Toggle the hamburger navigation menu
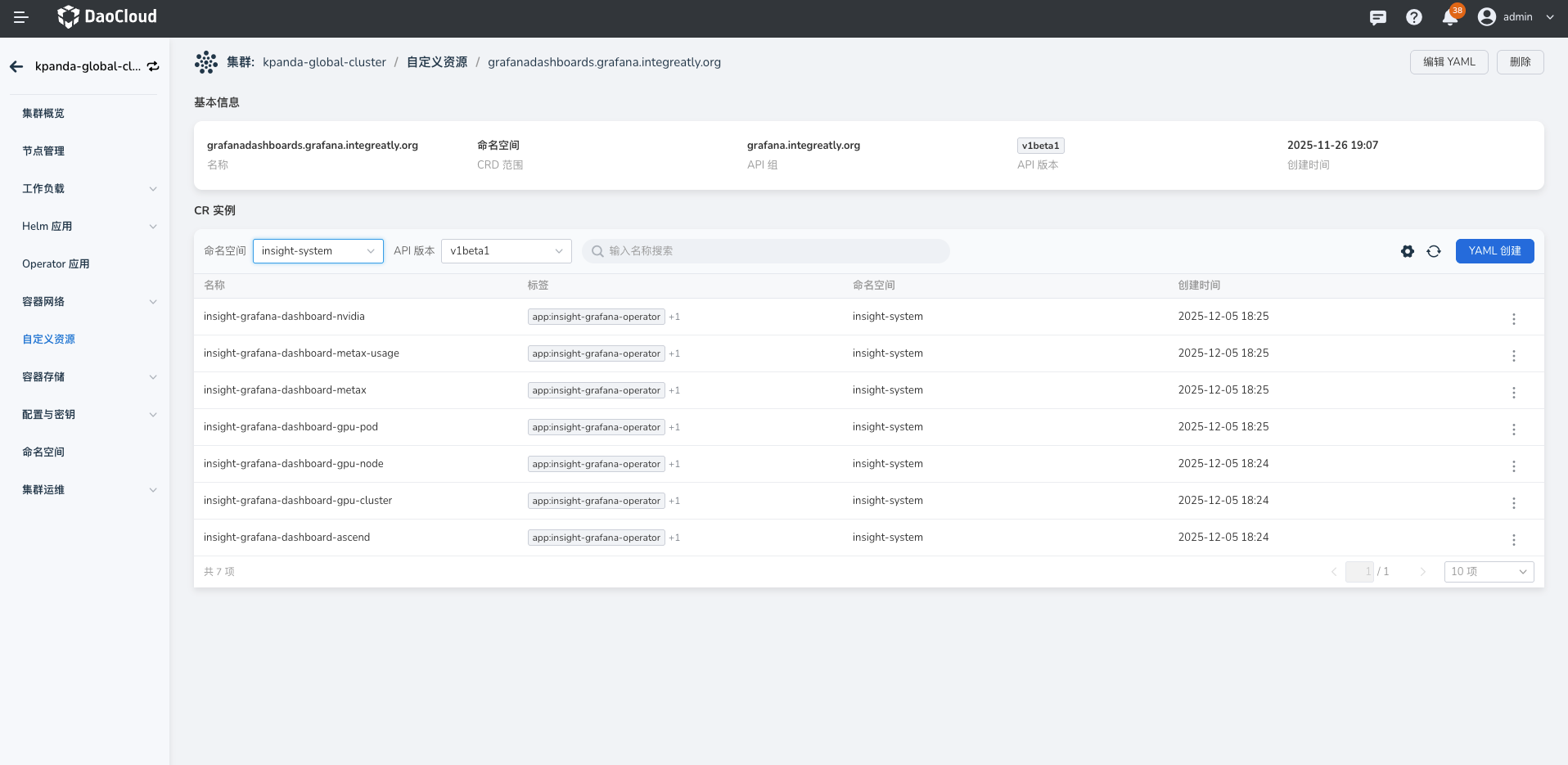This screenshot has height=765, width=1568. coord(21,17)
